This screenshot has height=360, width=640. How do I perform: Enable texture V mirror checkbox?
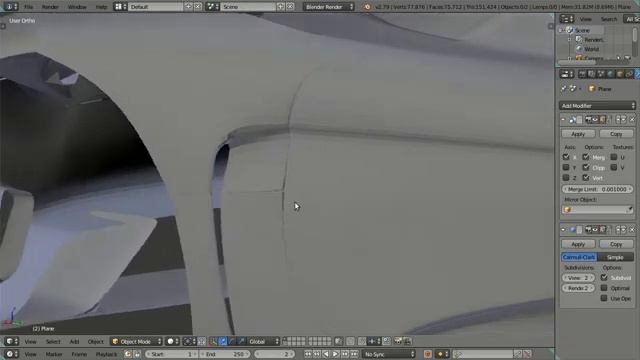(613, 167)
